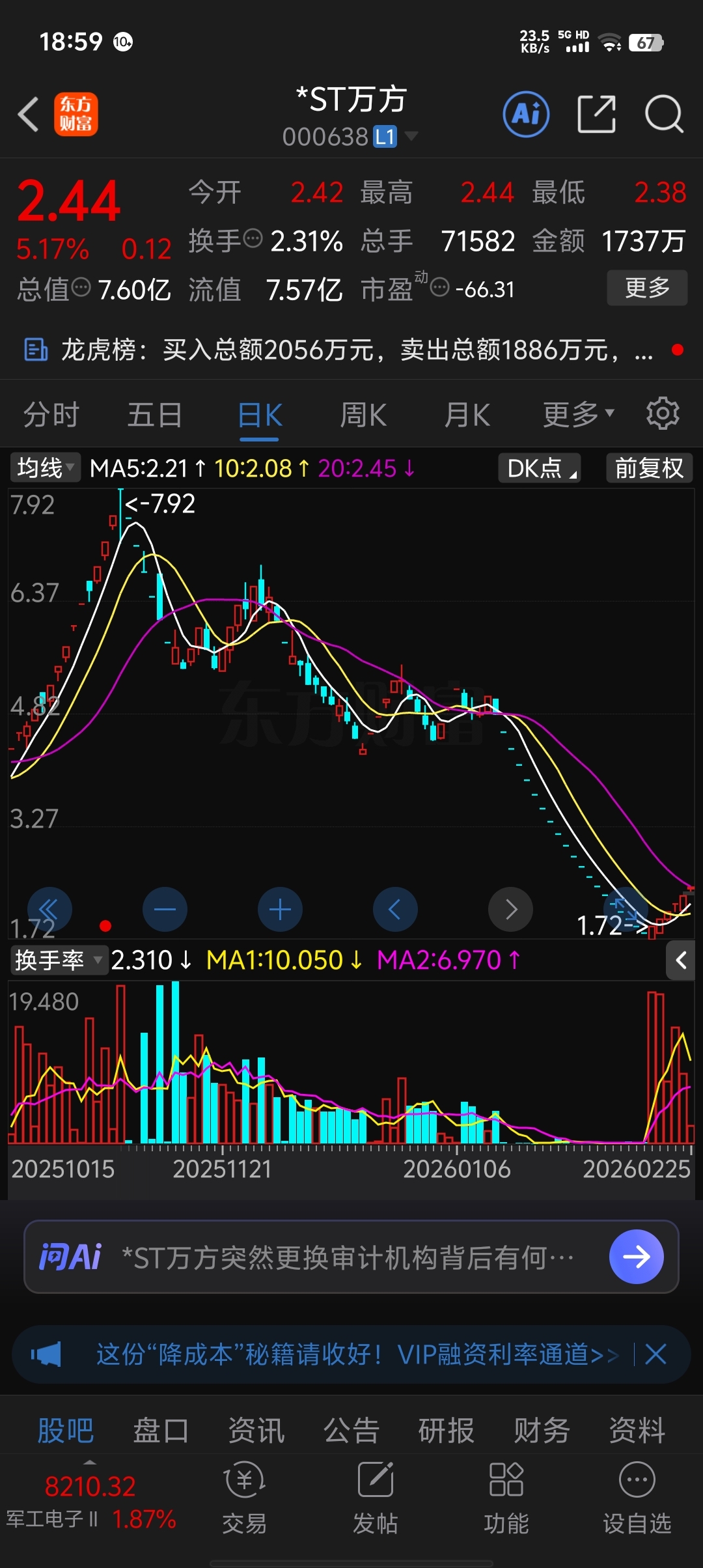Toggle 前复权 adjustment option
This screenshot has width=703, height=1568.
coord(649,468)
